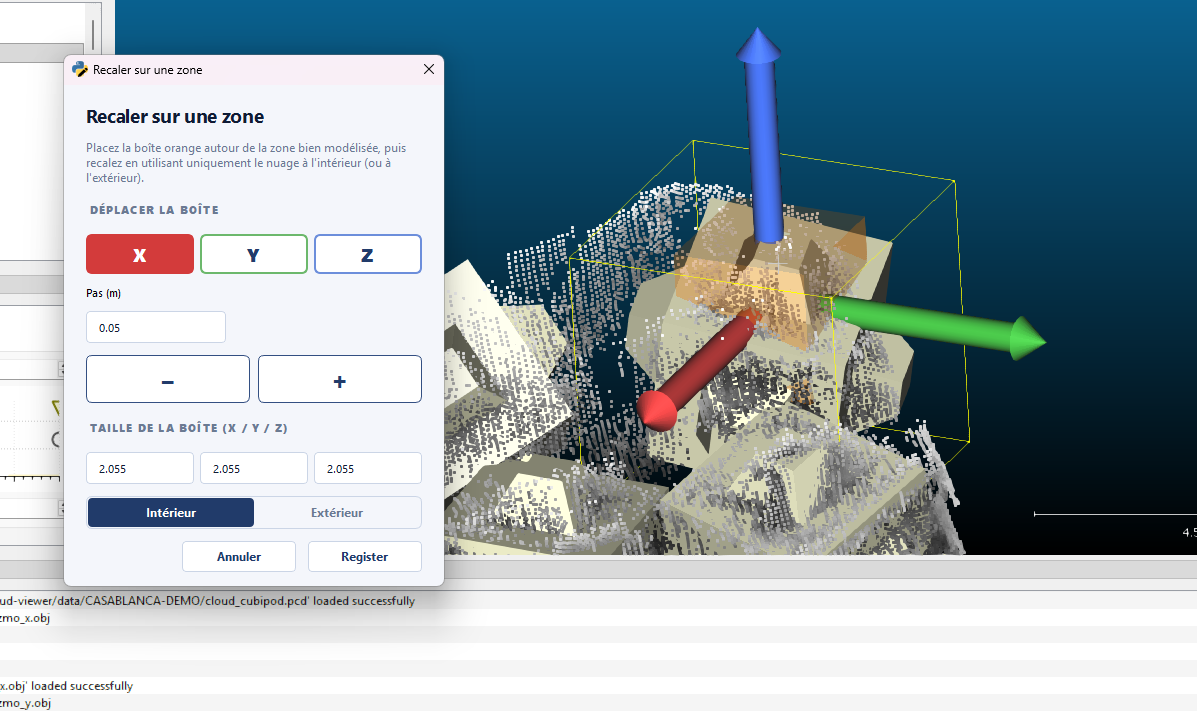Click the Register button
The height and width of the screenshot is (713, 1197).
click(365, 557)
